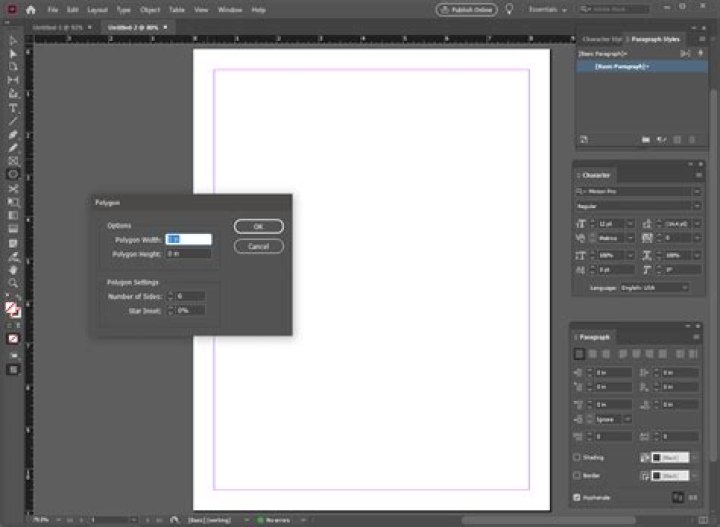
Task: Toggle align right in Paragraph panel
Action: click(x=606, y=354)
